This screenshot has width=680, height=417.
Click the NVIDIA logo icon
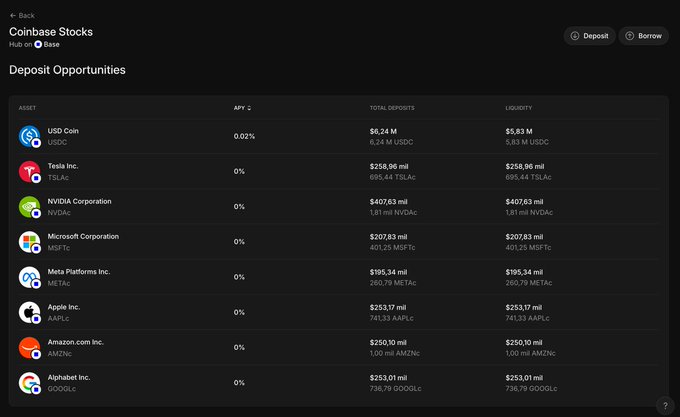pyautogui.click(x=29, y=207)
